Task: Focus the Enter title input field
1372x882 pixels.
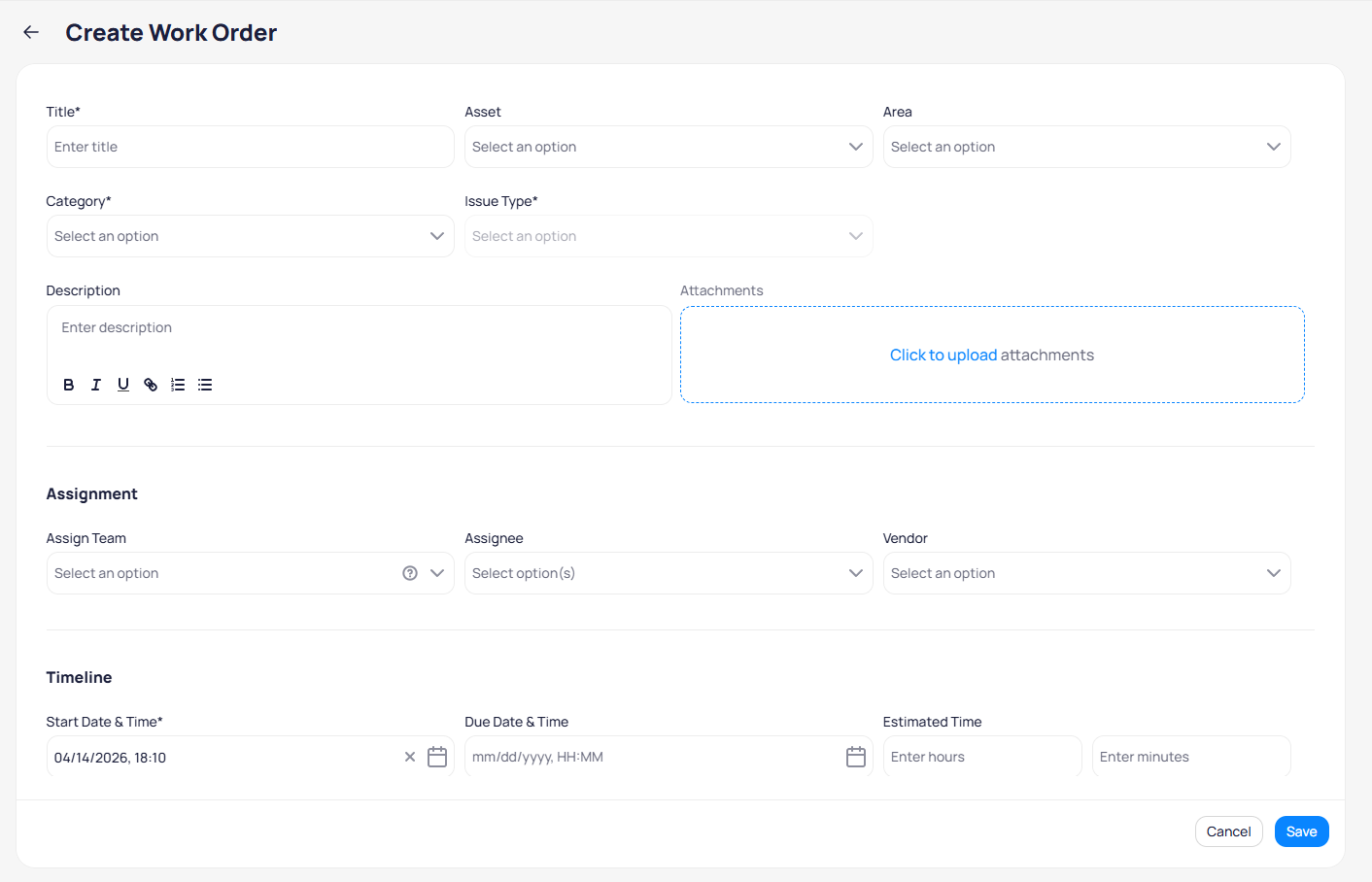Action: (x=250, y=147)
